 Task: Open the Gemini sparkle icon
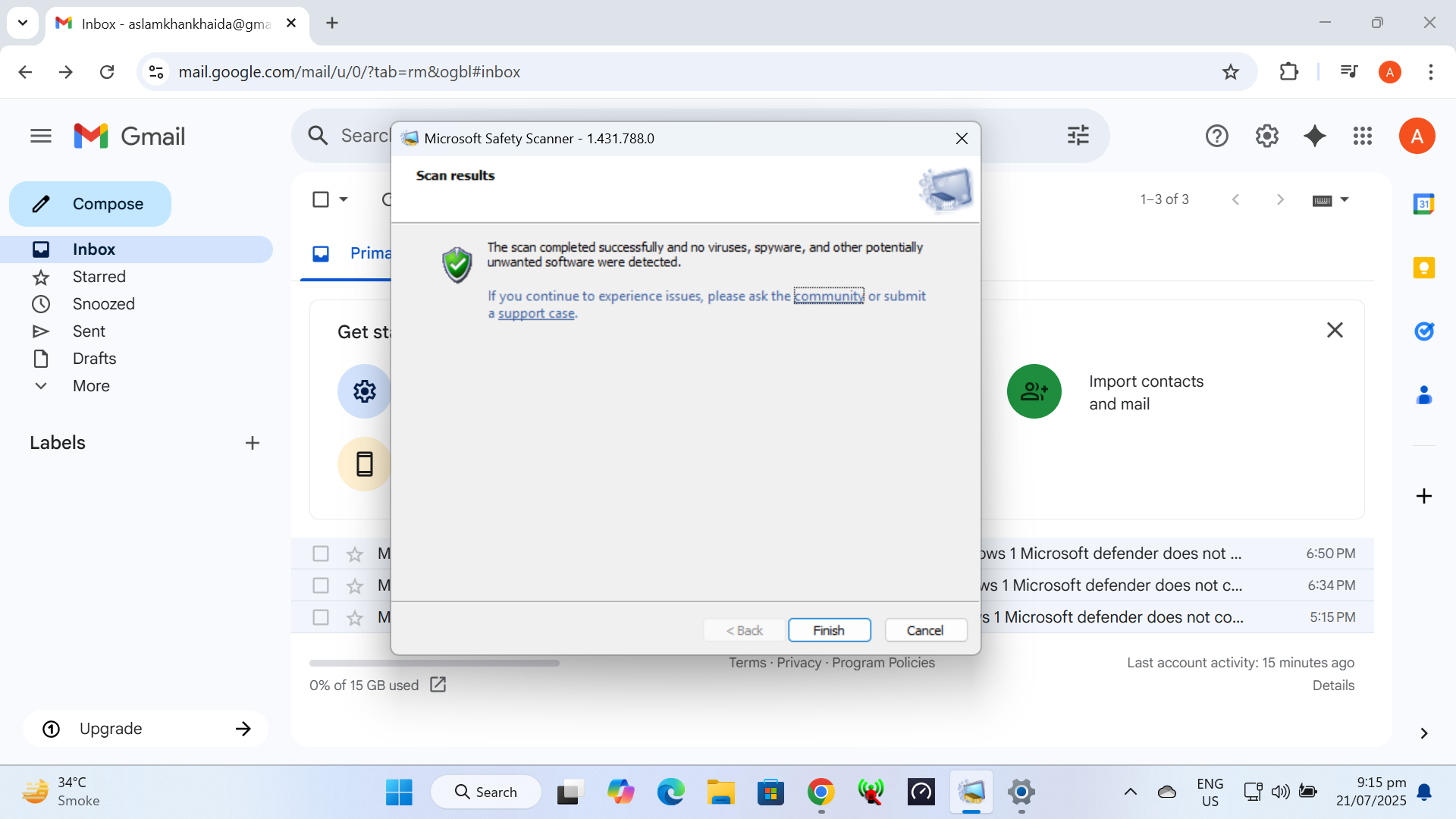point(1315,136)
